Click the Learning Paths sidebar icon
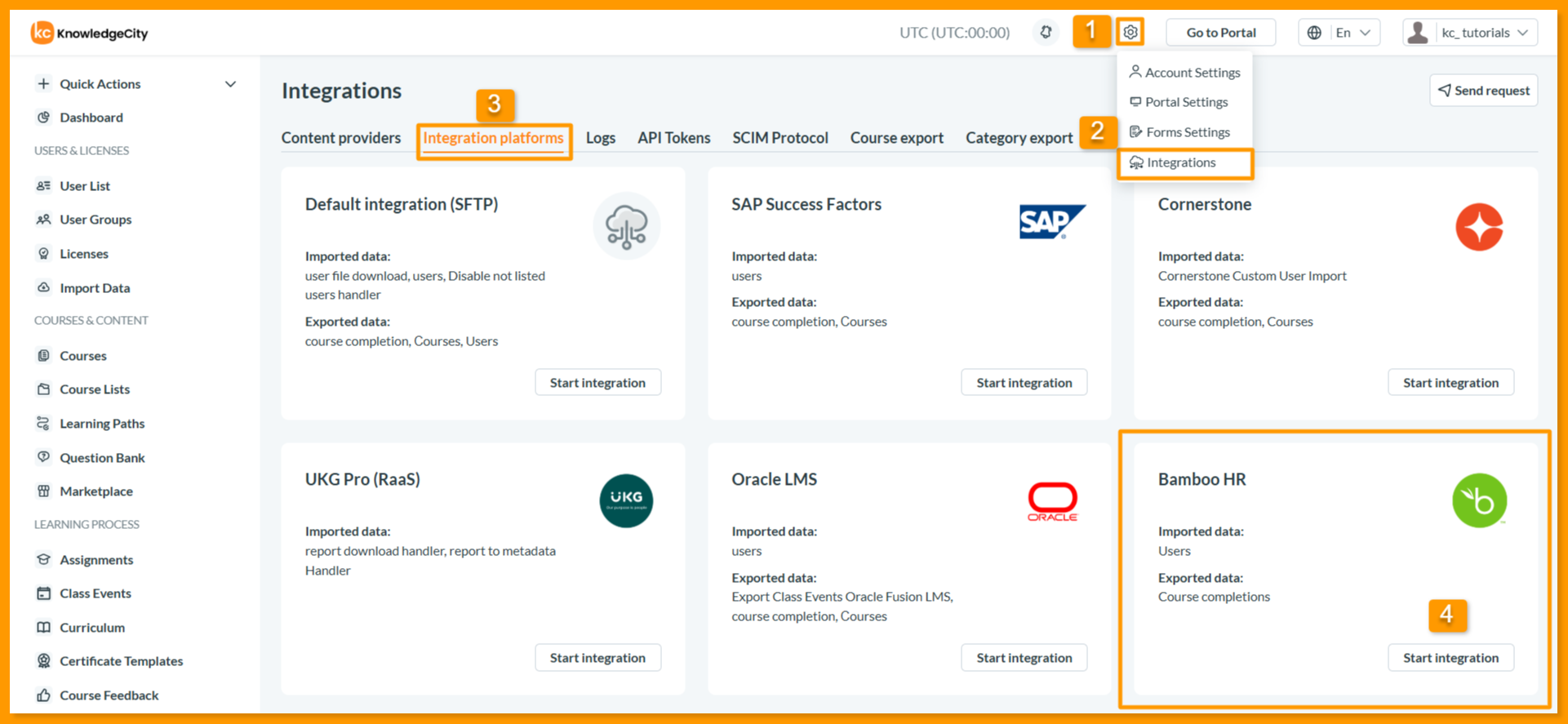The image size is (1568, 724). tap(44, 424)
